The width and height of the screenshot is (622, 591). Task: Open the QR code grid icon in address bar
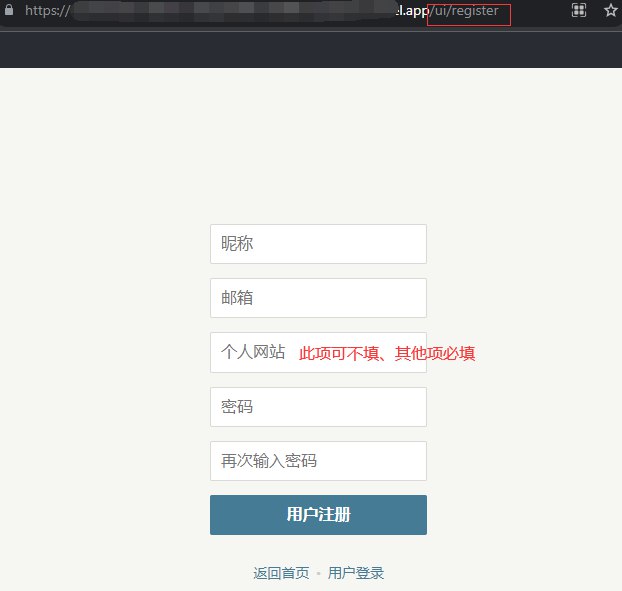point(578,11)
